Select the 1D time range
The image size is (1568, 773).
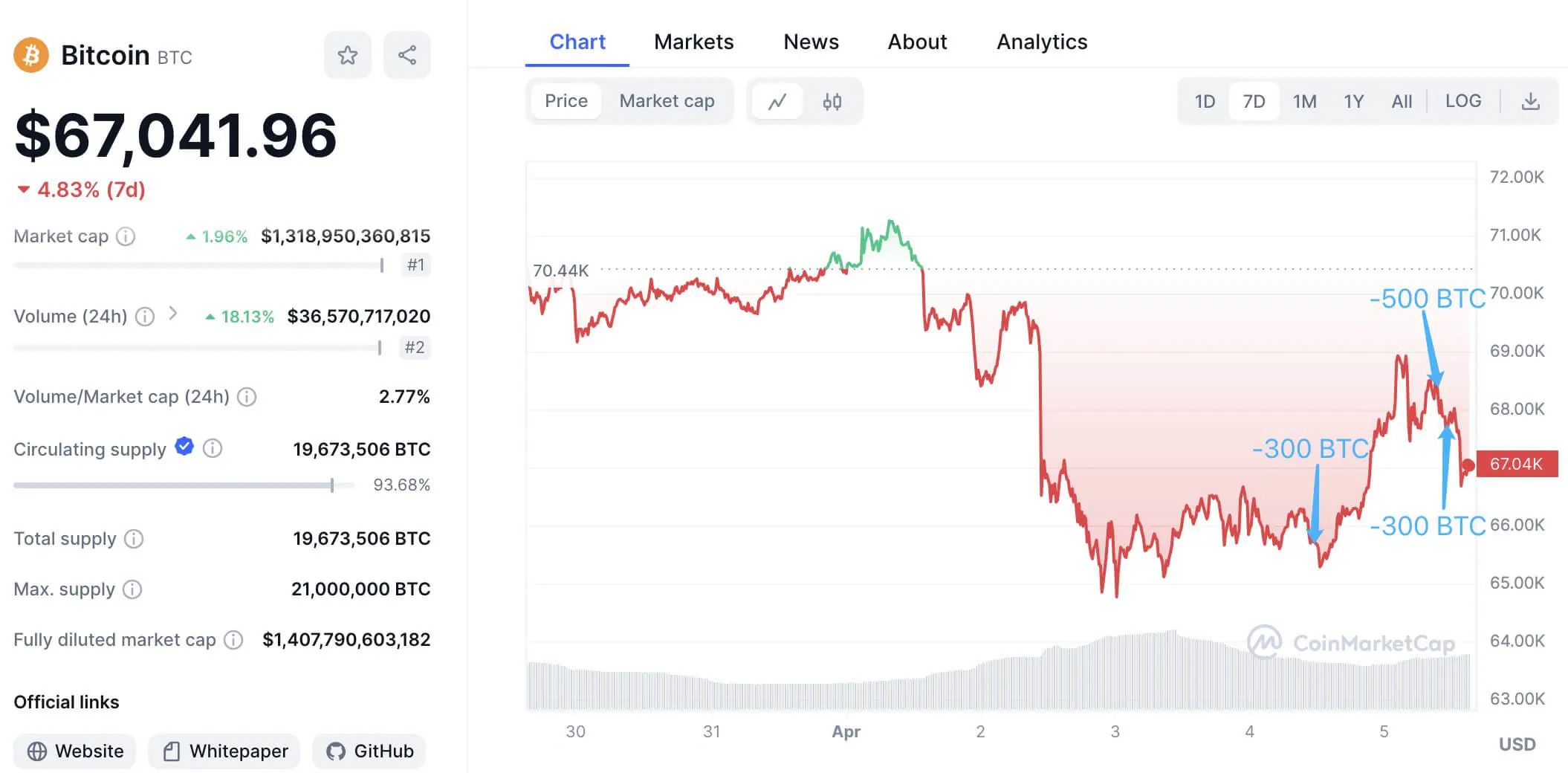1205,101
